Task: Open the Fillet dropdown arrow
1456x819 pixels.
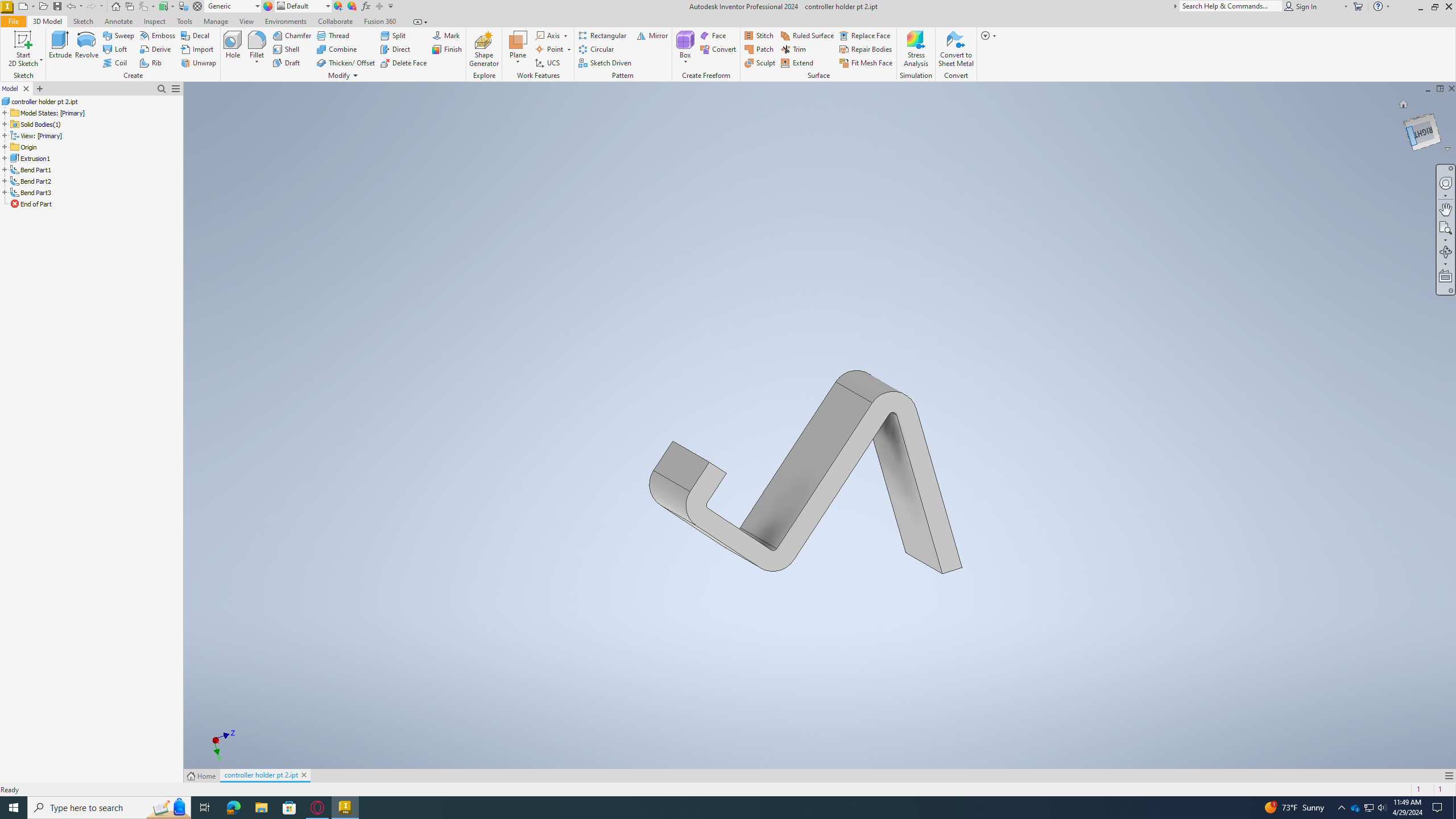Action: [257, 61]
